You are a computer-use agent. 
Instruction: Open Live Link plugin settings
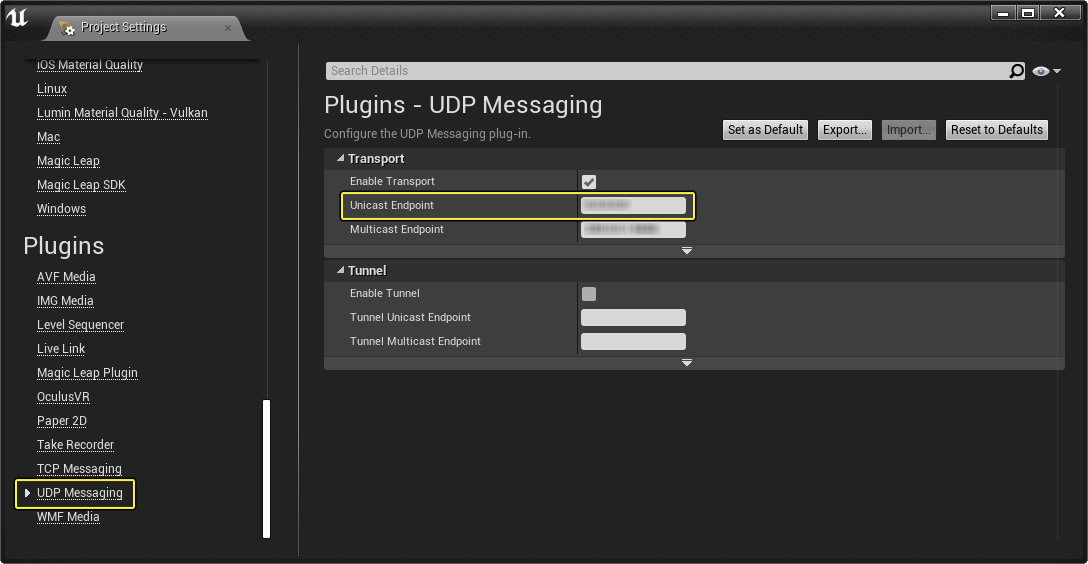(61, 349)
